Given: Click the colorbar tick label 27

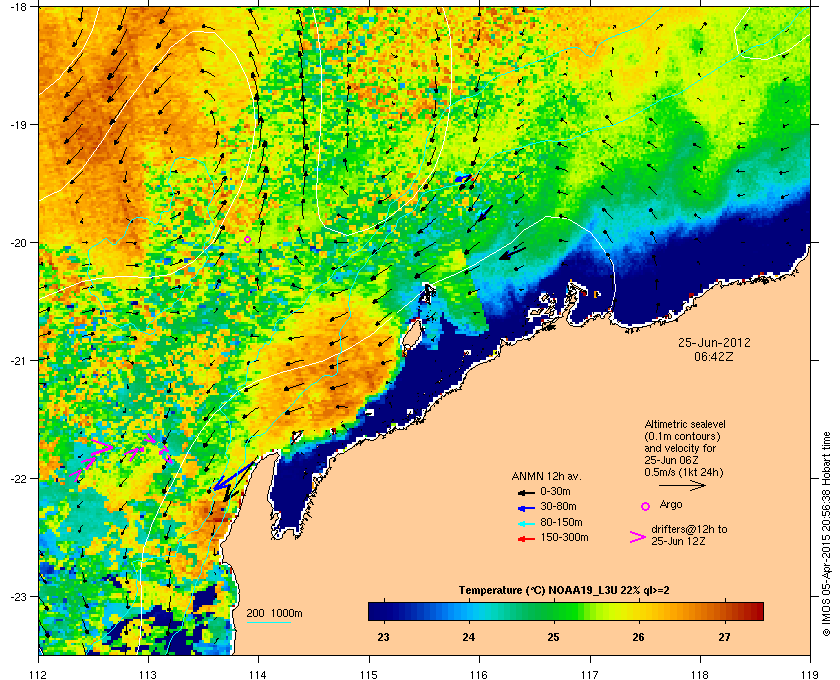Looking at the screenshot, I should (x=724, y=637).
